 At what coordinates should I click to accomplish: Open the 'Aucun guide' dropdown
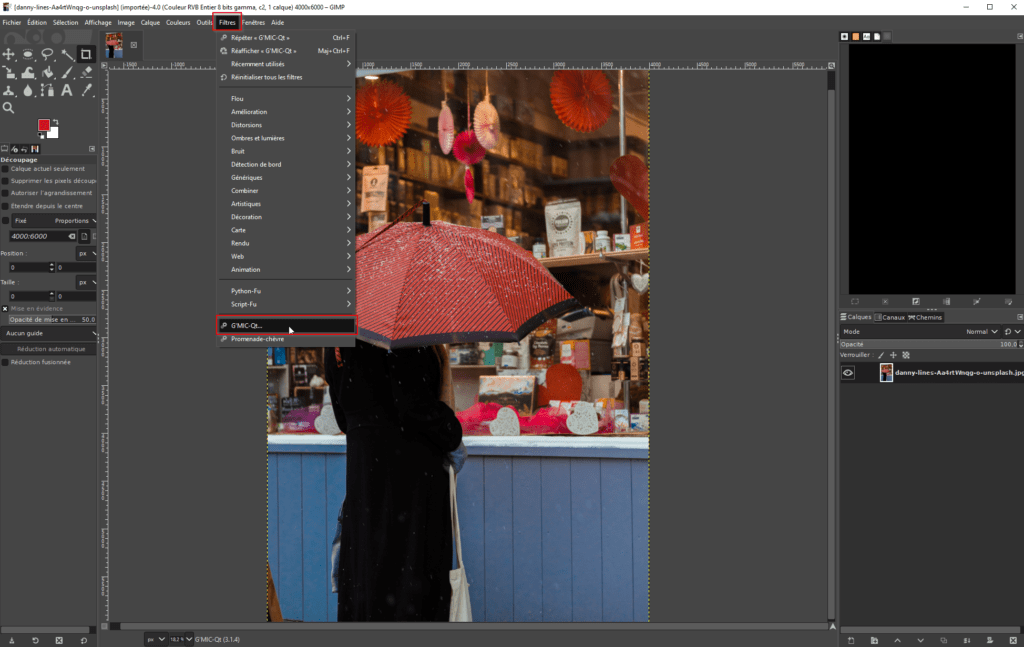coord(50,334)
